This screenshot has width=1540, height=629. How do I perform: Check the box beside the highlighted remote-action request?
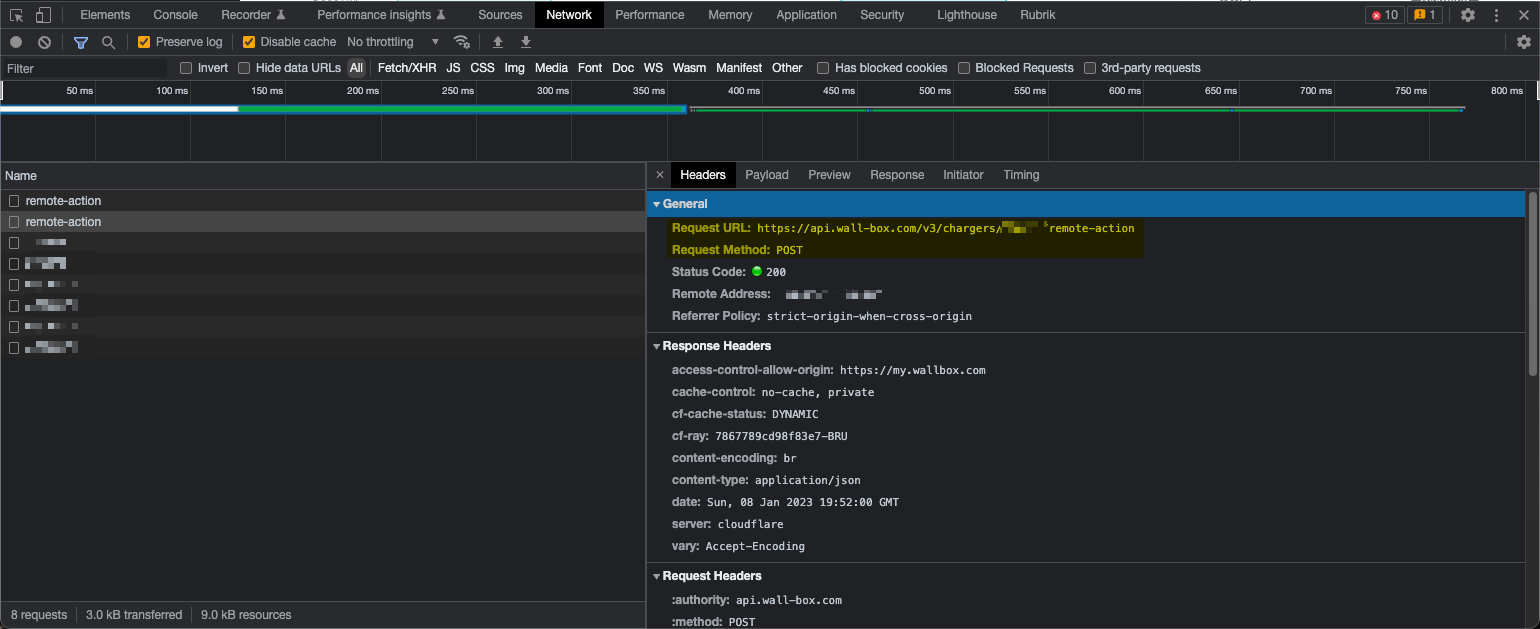(x=14, y=222)
